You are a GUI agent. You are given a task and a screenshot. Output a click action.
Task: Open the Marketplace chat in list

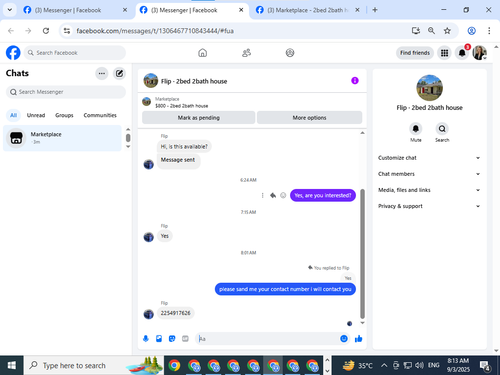(62, 138)
